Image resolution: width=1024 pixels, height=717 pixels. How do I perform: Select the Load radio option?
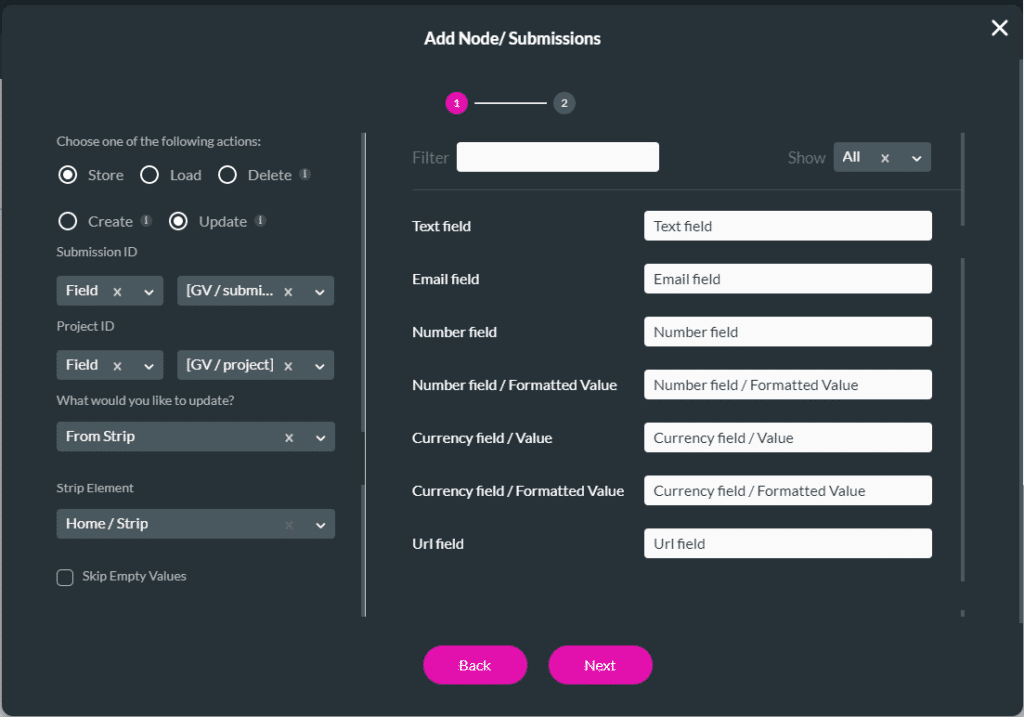[150, 175]
